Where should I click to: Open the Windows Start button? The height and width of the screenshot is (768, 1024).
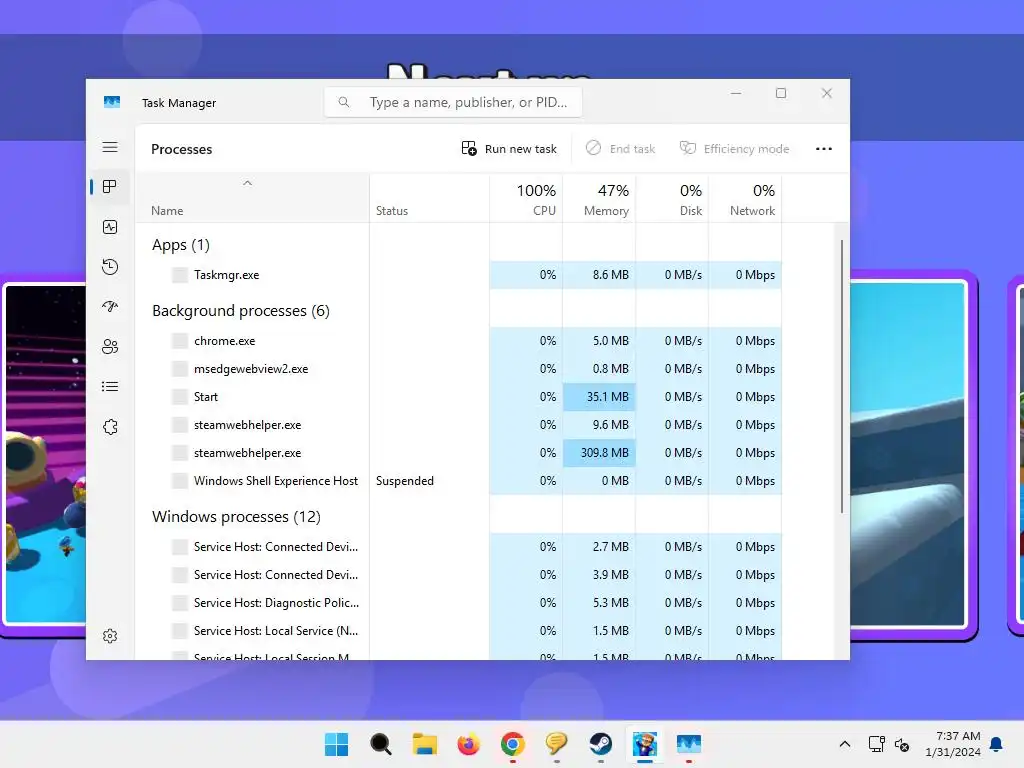pyautogui.click(x=336, y=744)
